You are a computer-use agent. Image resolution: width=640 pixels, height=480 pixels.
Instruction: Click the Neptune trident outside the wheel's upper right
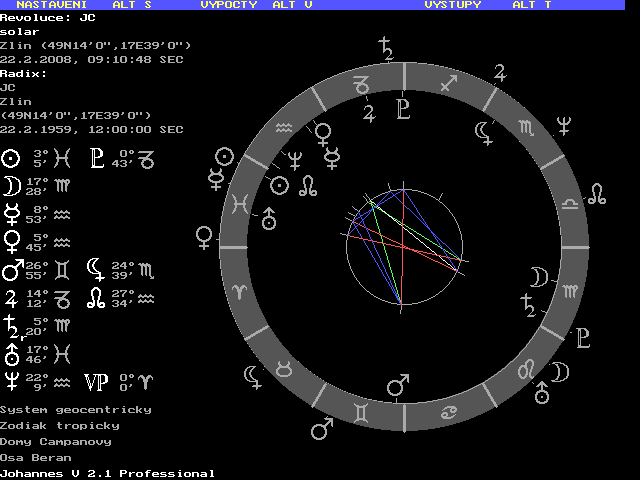point(564,125)
